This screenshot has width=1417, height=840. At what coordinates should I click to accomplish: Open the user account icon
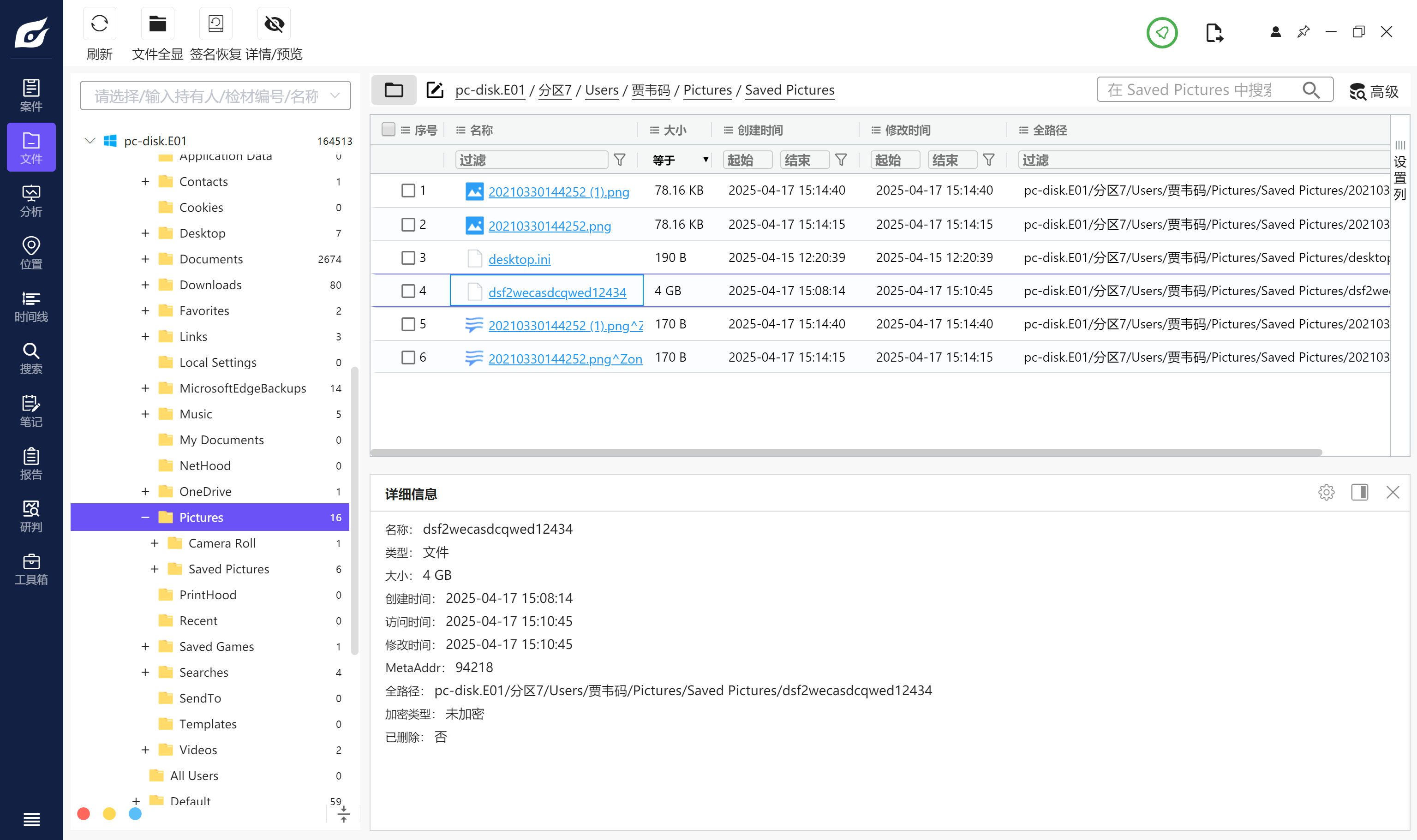(x=1275, y=32)
